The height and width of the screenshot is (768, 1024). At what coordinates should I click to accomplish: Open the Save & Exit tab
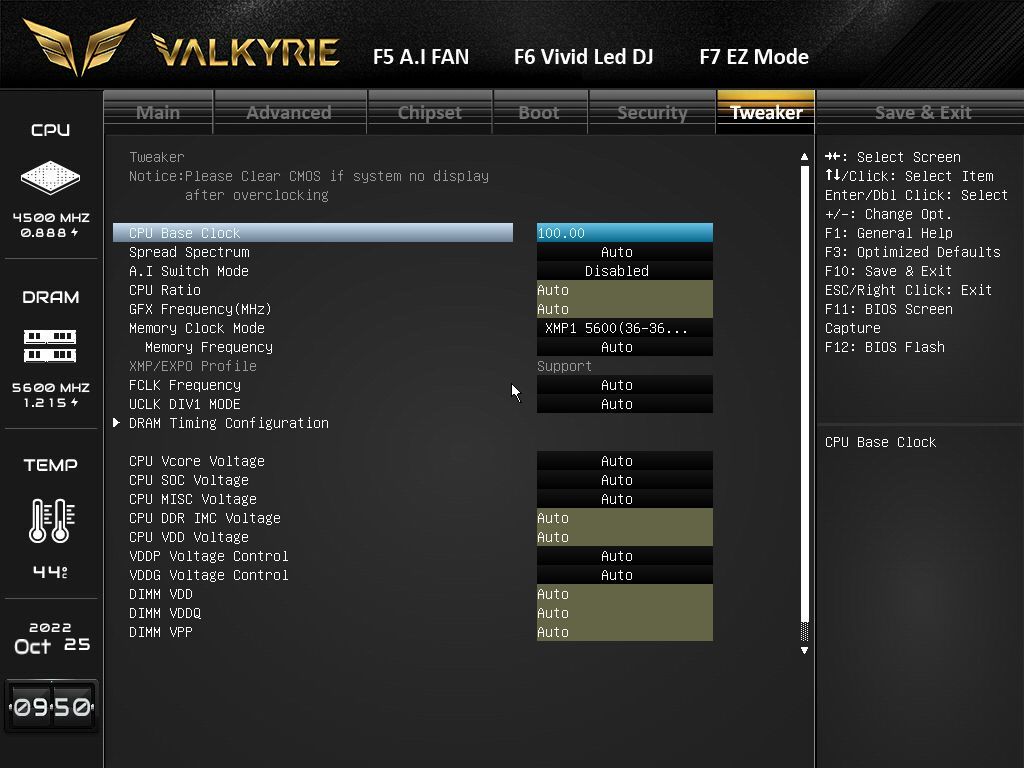[923, 112]
